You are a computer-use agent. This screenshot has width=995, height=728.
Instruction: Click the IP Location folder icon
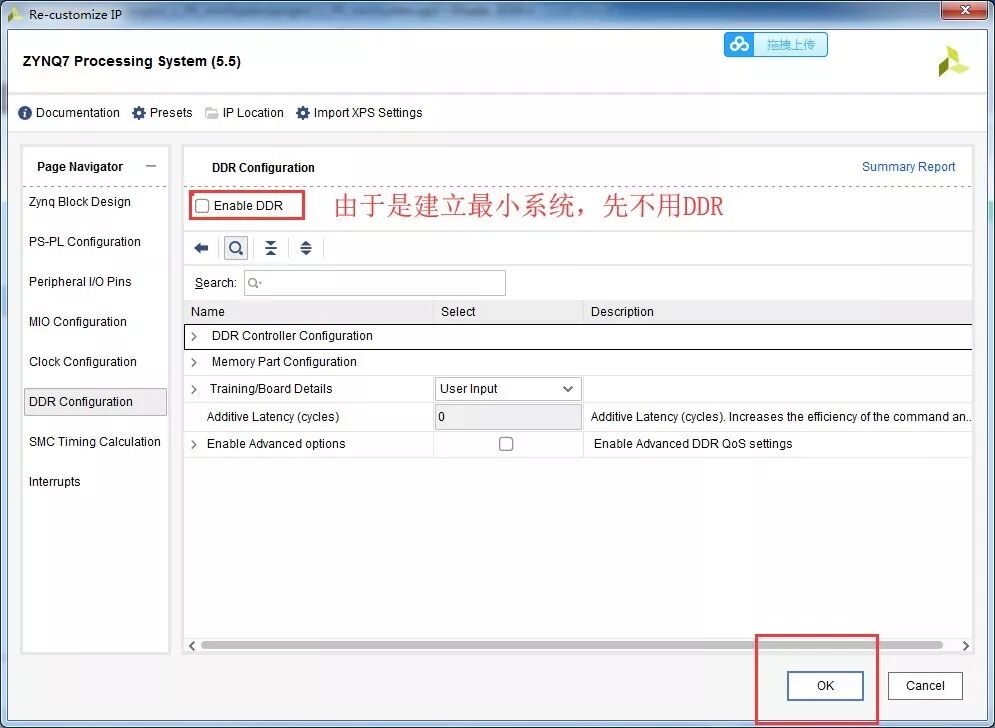click(211, 113)
